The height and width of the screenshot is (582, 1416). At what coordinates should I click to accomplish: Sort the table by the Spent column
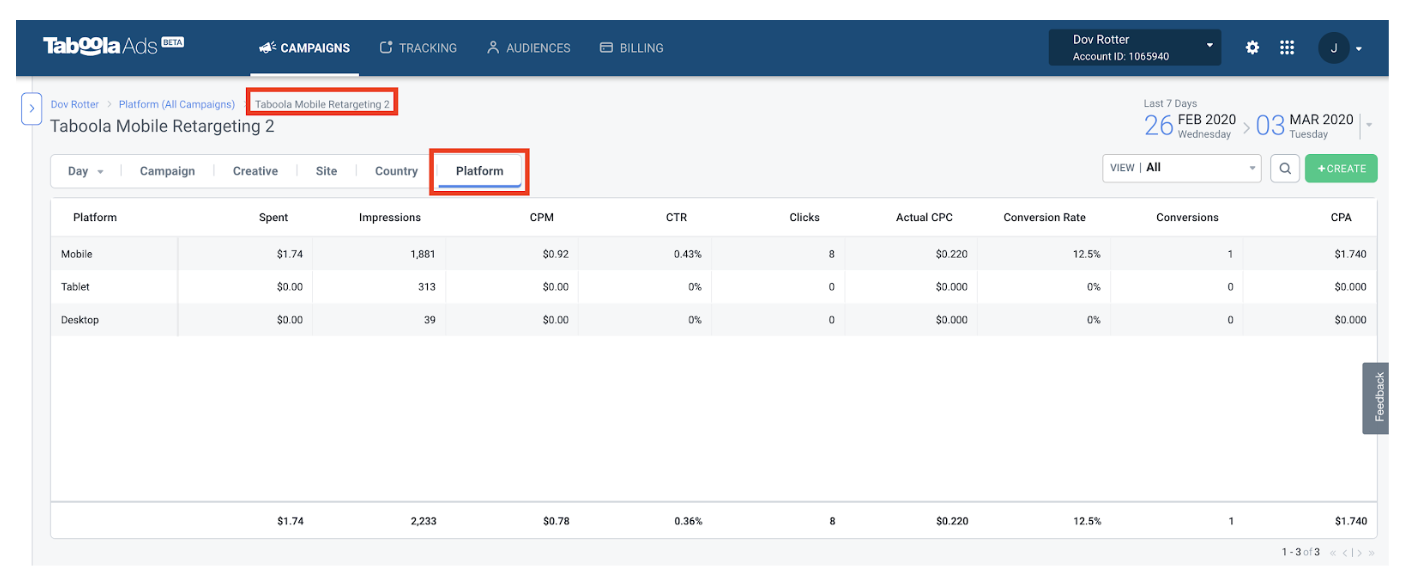coord(273,217)
